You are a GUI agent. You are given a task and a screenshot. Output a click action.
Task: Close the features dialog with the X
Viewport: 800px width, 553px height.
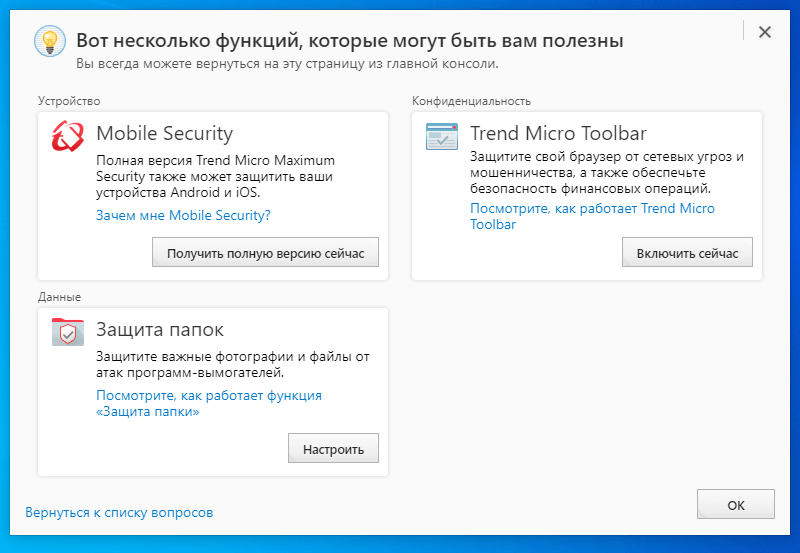(765, 32)
